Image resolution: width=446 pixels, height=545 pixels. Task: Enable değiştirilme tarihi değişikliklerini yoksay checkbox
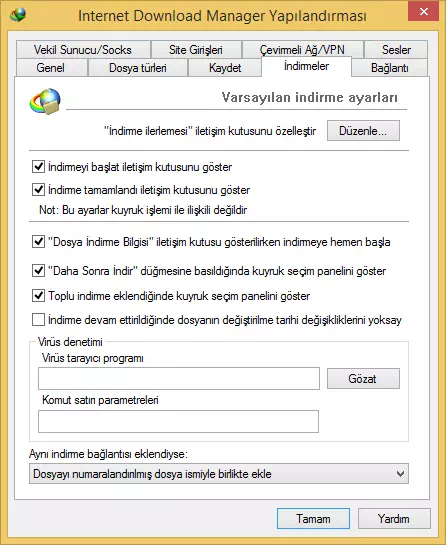[x=38, y=319]
